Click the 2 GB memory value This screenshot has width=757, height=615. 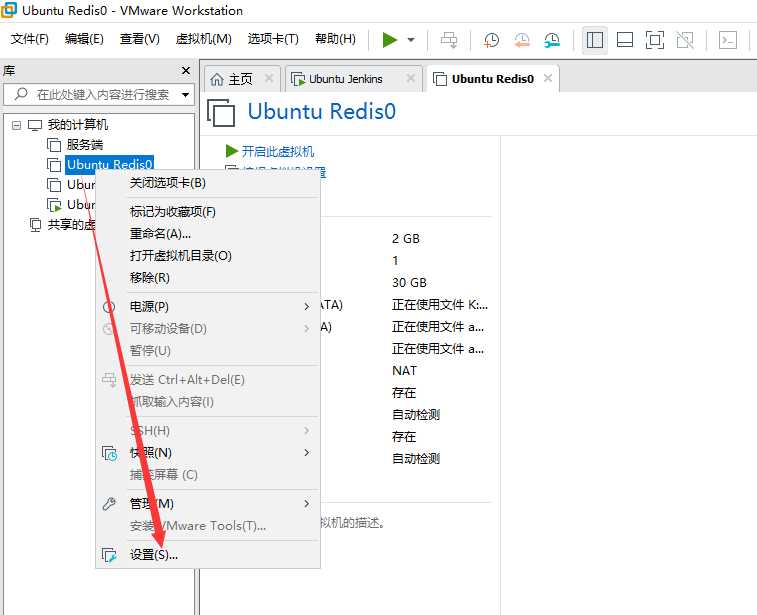click(x=406, y=239)
